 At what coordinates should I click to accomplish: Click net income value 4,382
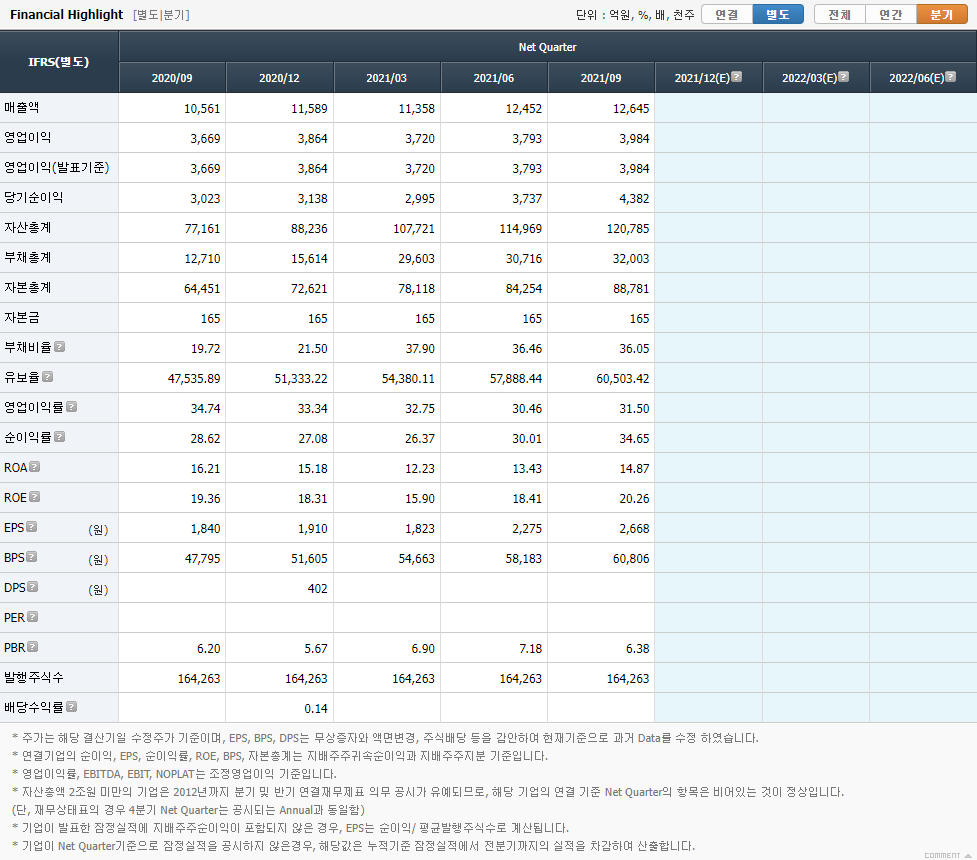tap(634, 198)
